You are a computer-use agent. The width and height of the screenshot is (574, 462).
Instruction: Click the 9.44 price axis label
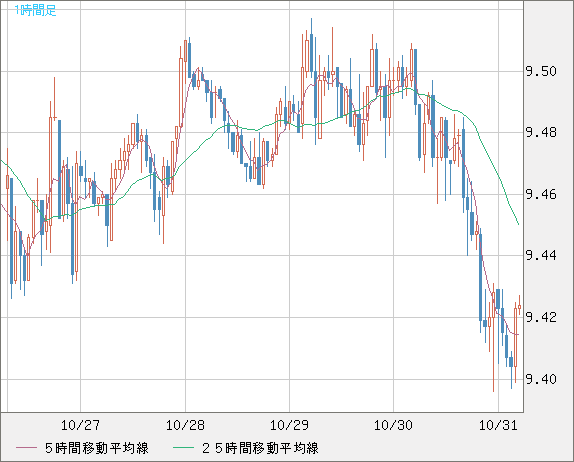pos(541,255)
